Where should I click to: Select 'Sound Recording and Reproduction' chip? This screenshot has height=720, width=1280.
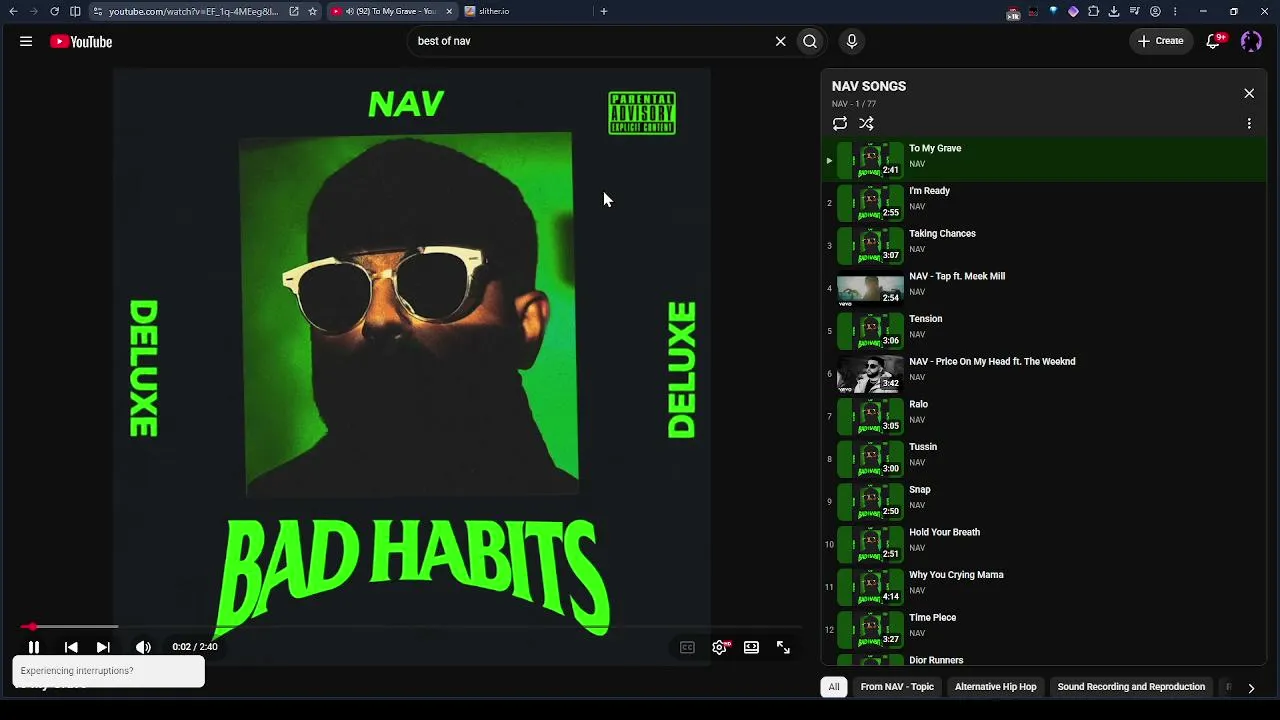pyautogui.click(x=1131, y=687)
